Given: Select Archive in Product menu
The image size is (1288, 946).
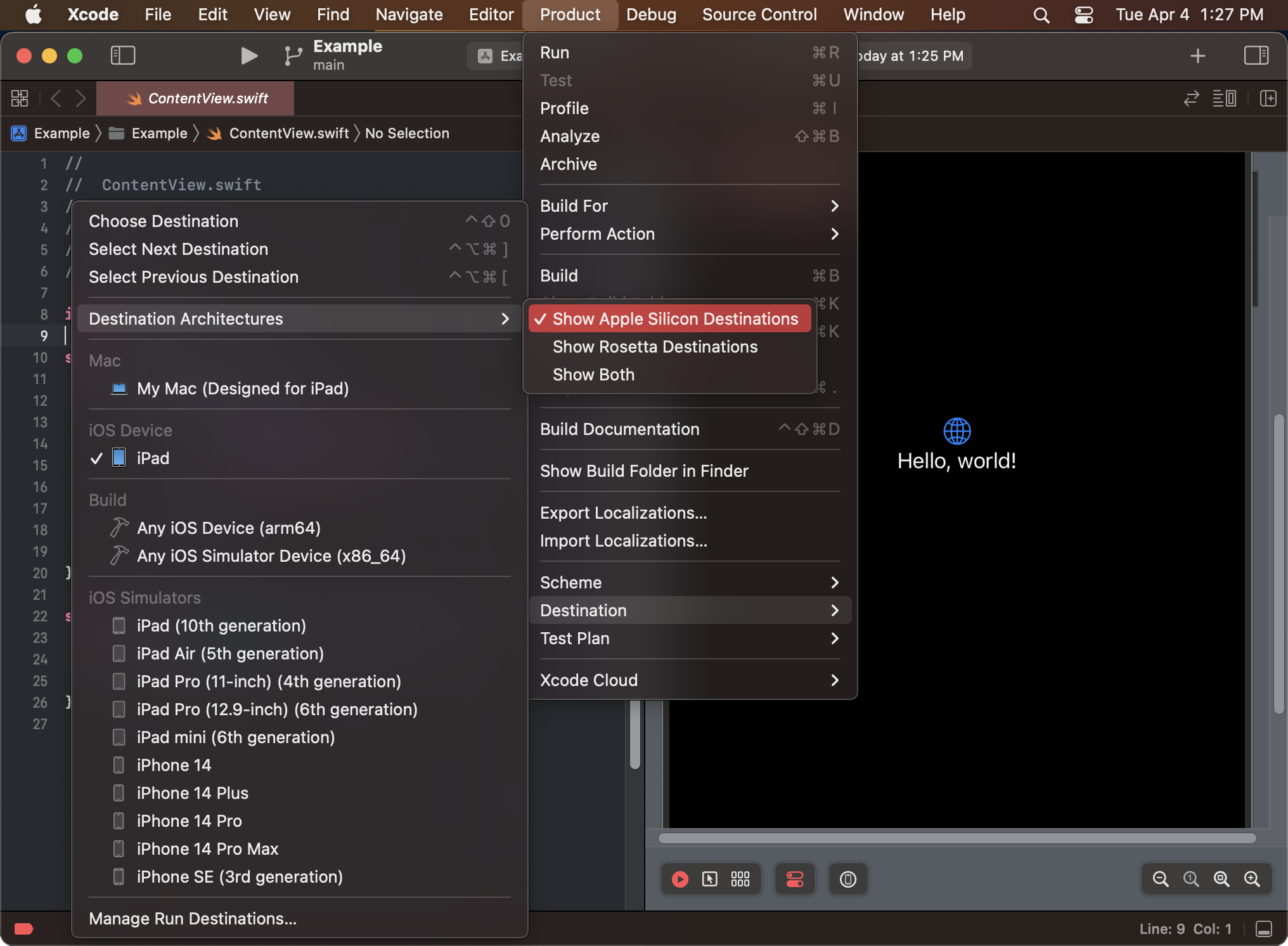Looking at the screenshot, I should coord(690,164).
